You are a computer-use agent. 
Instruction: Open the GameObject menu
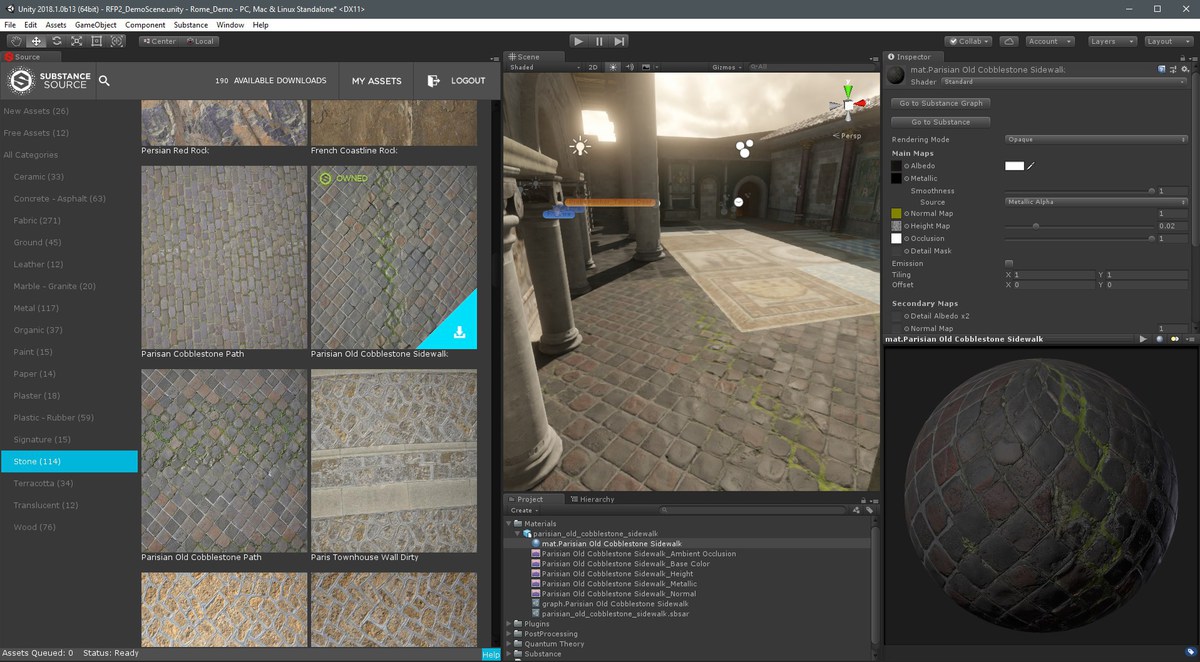point(96,25)
